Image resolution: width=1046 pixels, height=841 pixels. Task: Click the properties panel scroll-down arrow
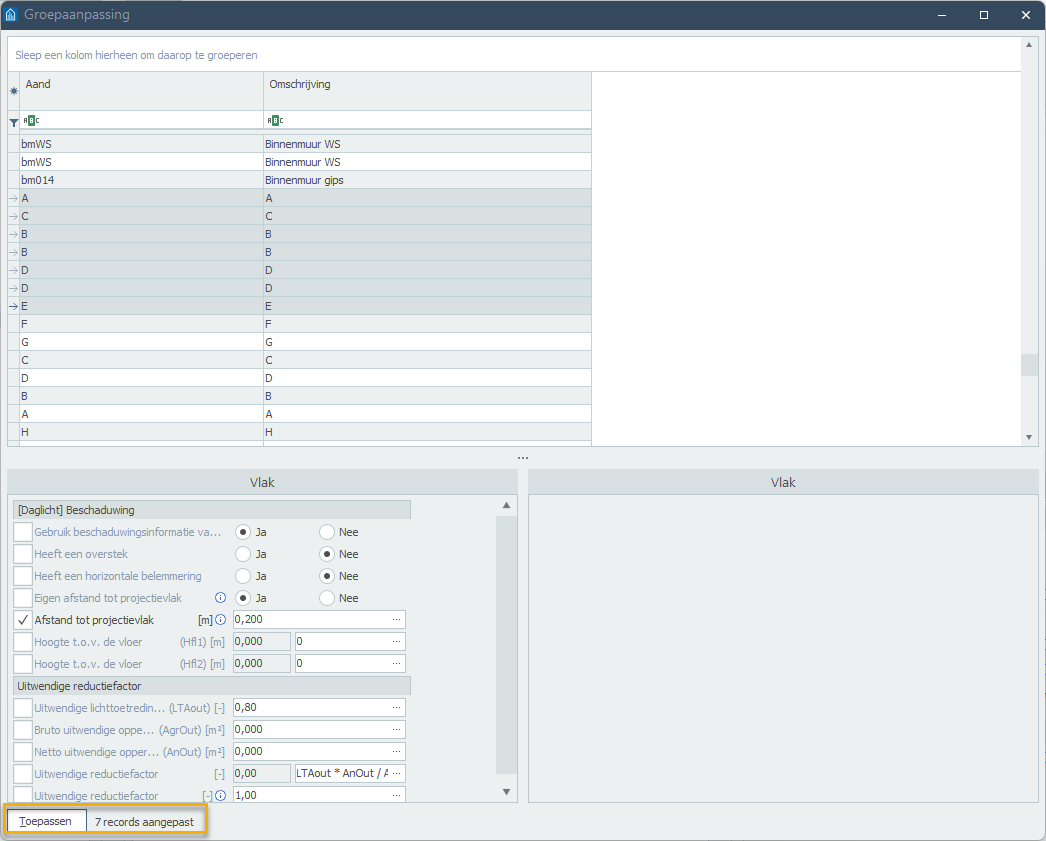pyautogui.click(x=506, y=792)
